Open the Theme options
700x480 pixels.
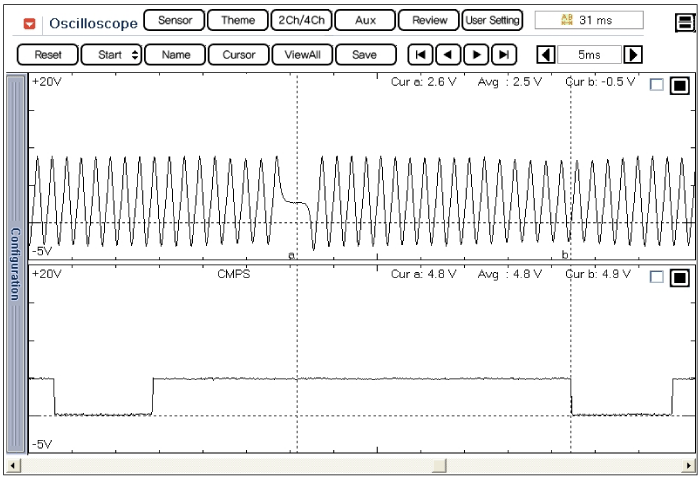[x=238, y=20]
